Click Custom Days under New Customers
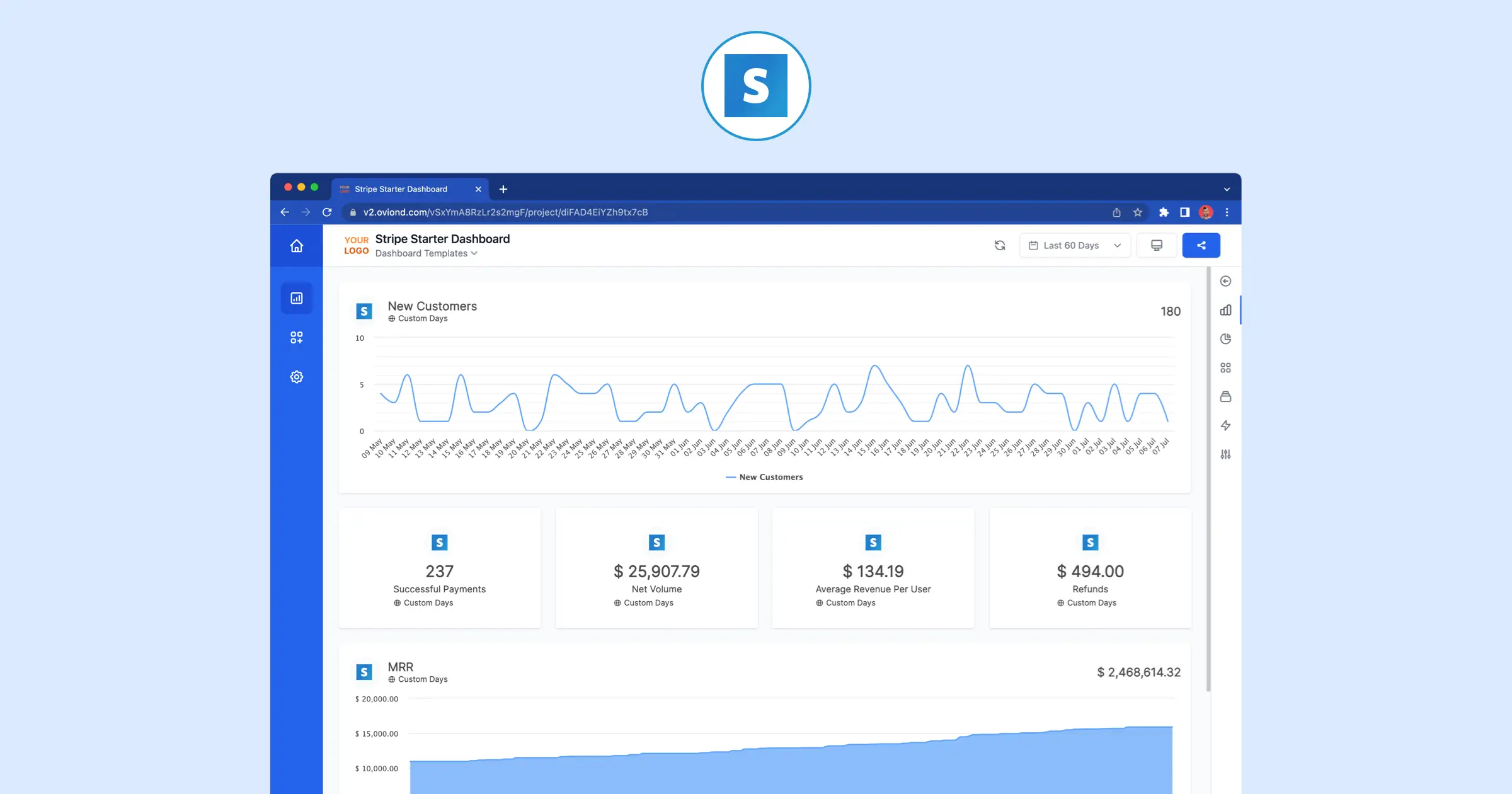Screen dimensions: 1512x794 tap(418, 318)
